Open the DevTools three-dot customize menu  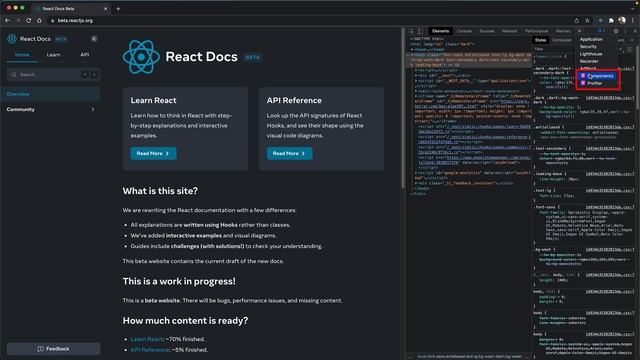point(625,31)
